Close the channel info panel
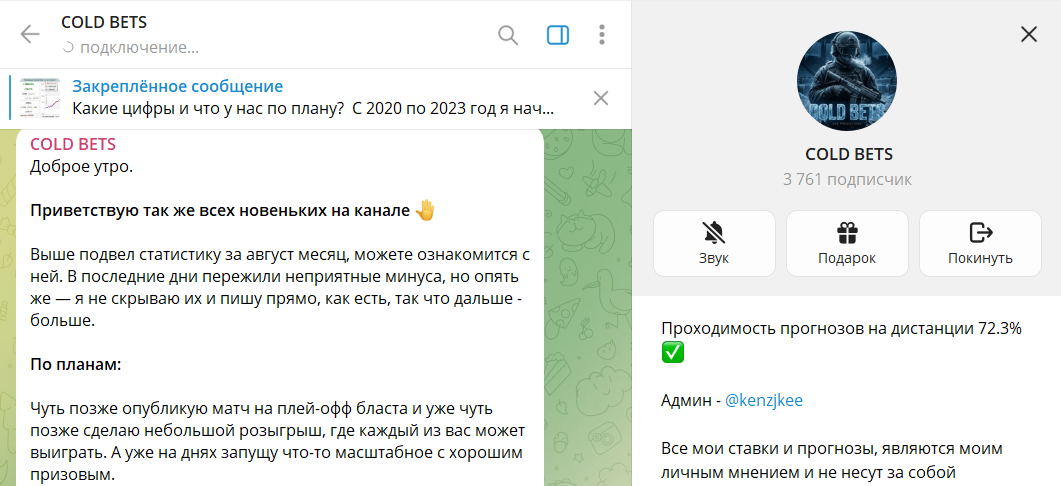The width and height of the screenshot is (1061, 486). (1029, 35)
